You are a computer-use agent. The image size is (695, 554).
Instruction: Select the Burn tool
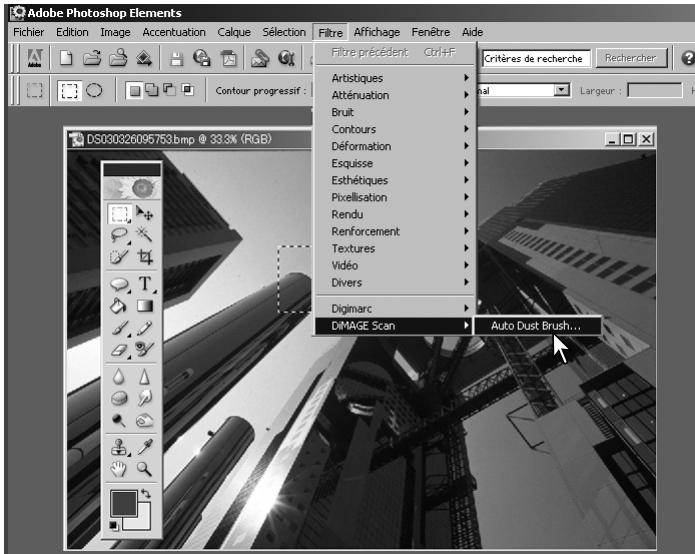coord(144,420)
